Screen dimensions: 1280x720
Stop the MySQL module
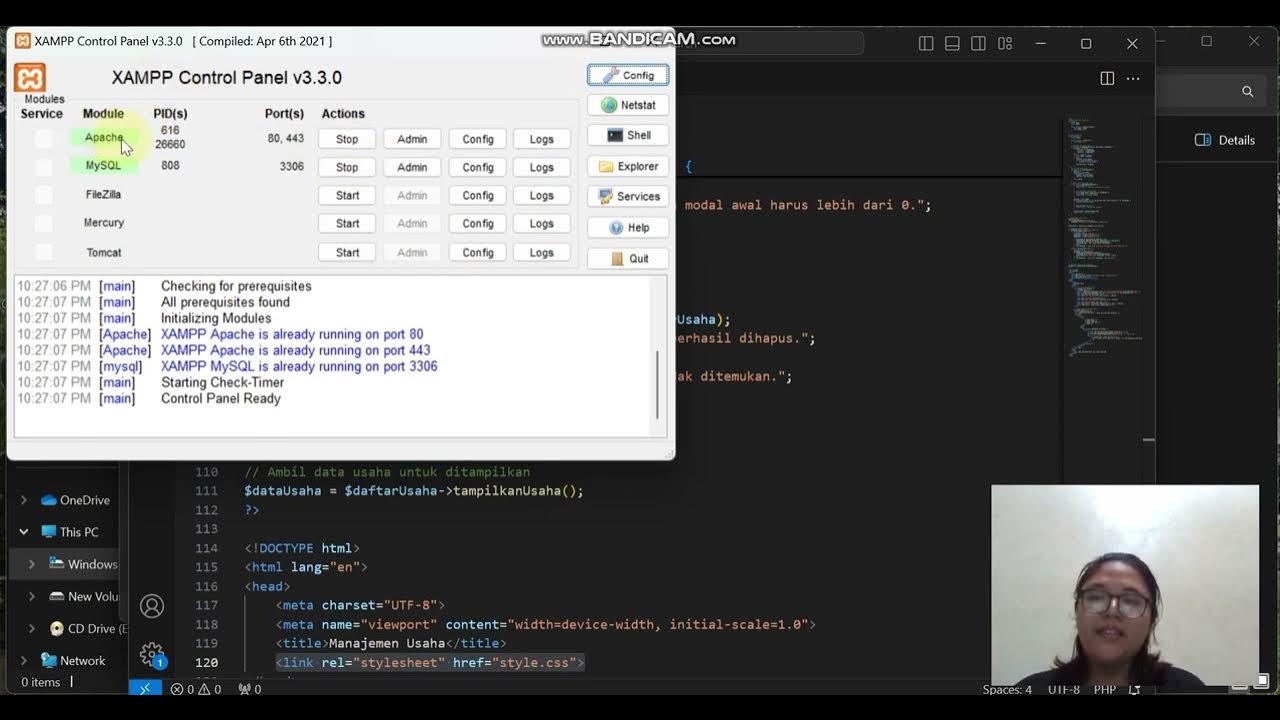pos(347,167)
